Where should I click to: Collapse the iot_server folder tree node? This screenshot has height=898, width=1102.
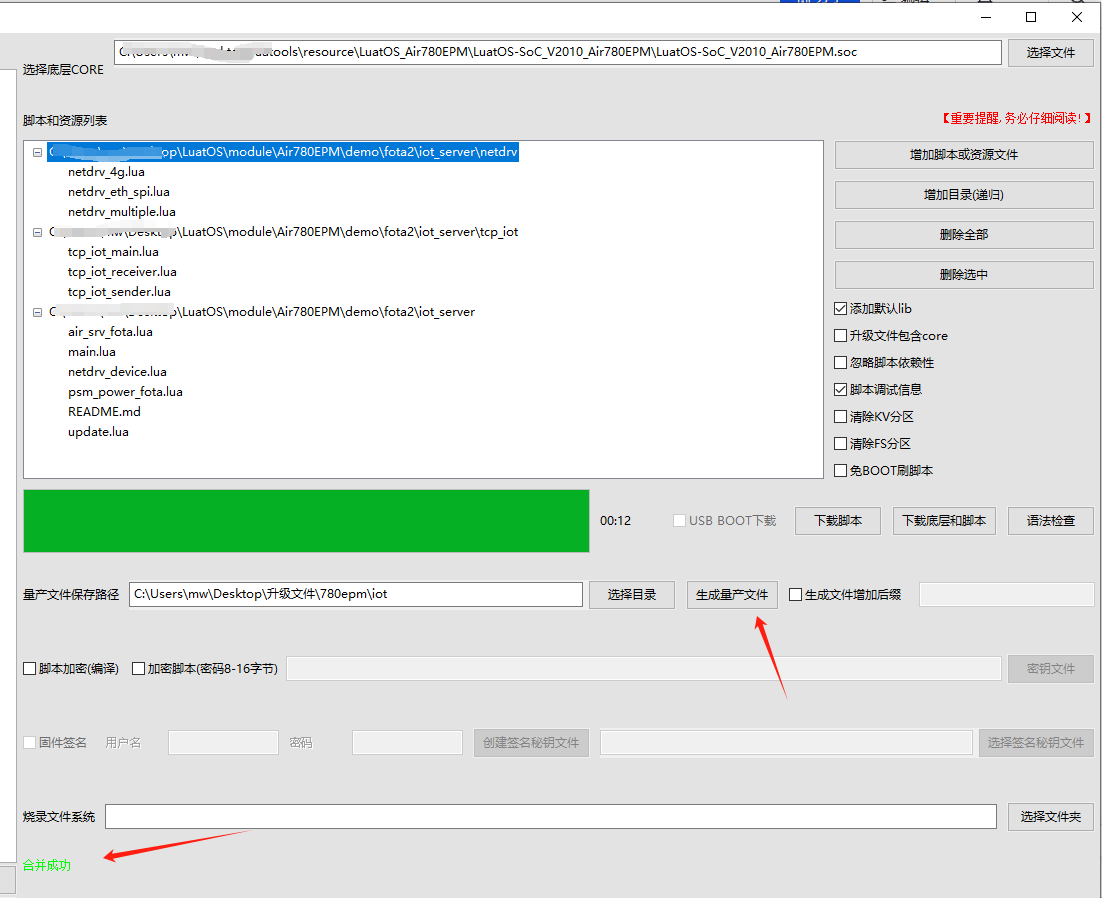(x=38, y=312)
